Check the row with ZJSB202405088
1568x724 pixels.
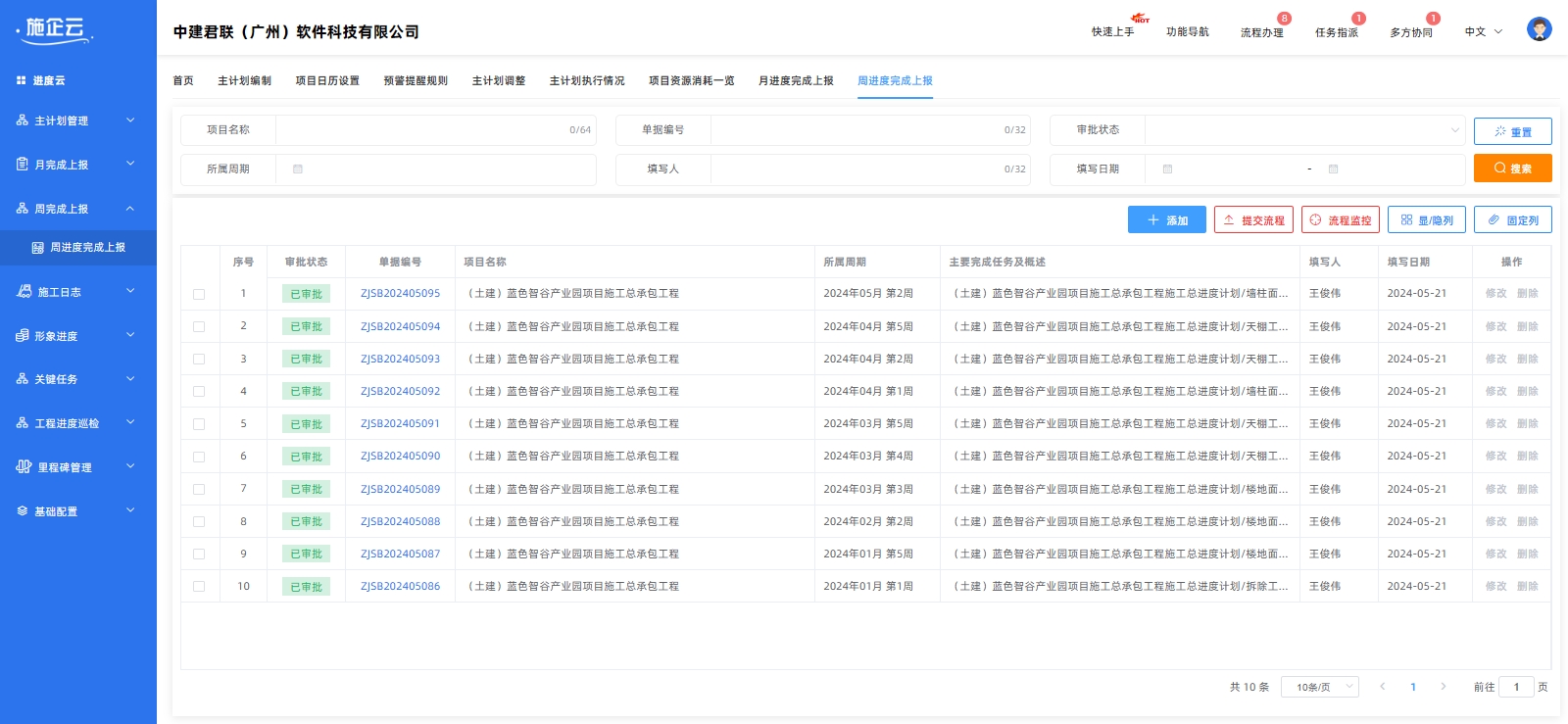click(x=199, y=521)
